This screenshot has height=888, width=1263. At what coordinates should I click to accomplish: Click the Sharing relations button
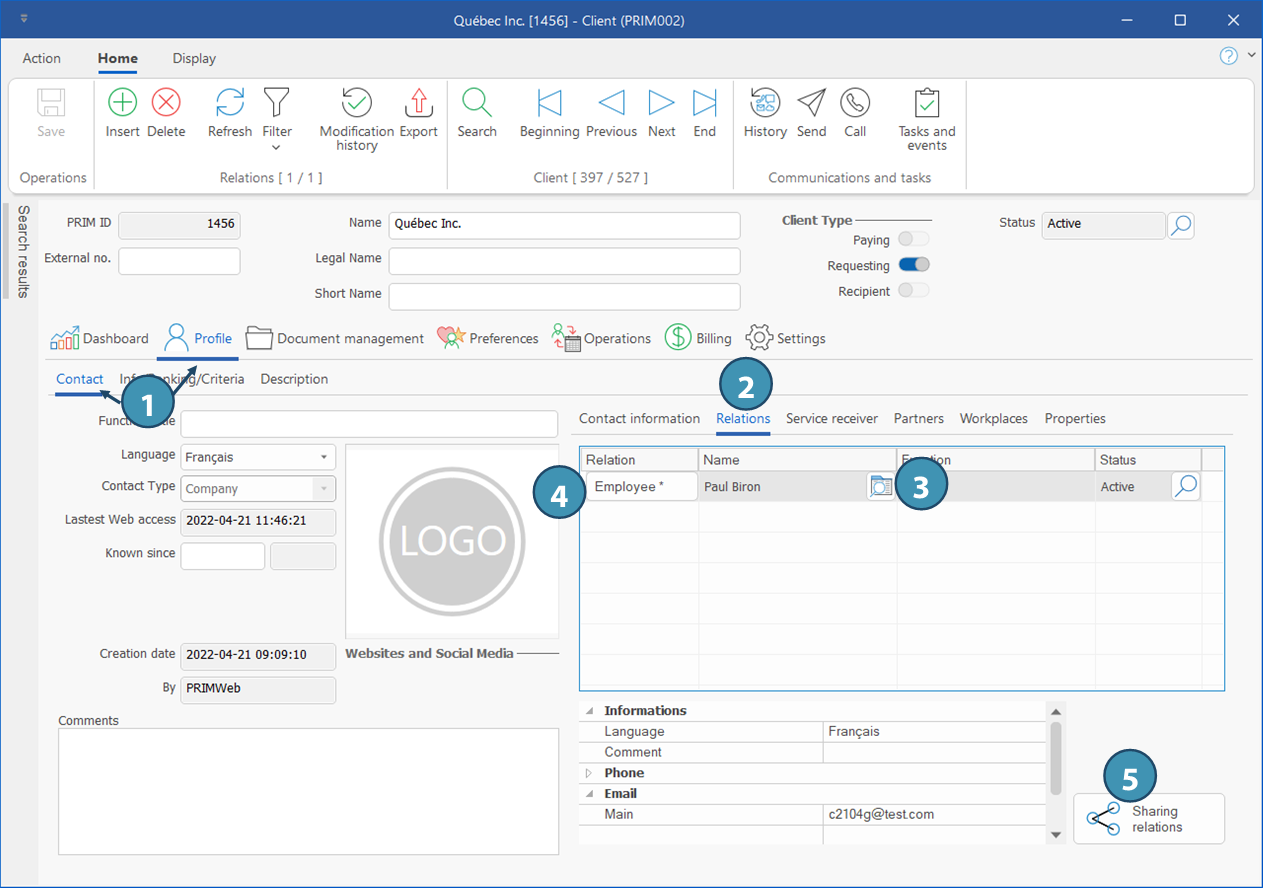(1148, 819)
